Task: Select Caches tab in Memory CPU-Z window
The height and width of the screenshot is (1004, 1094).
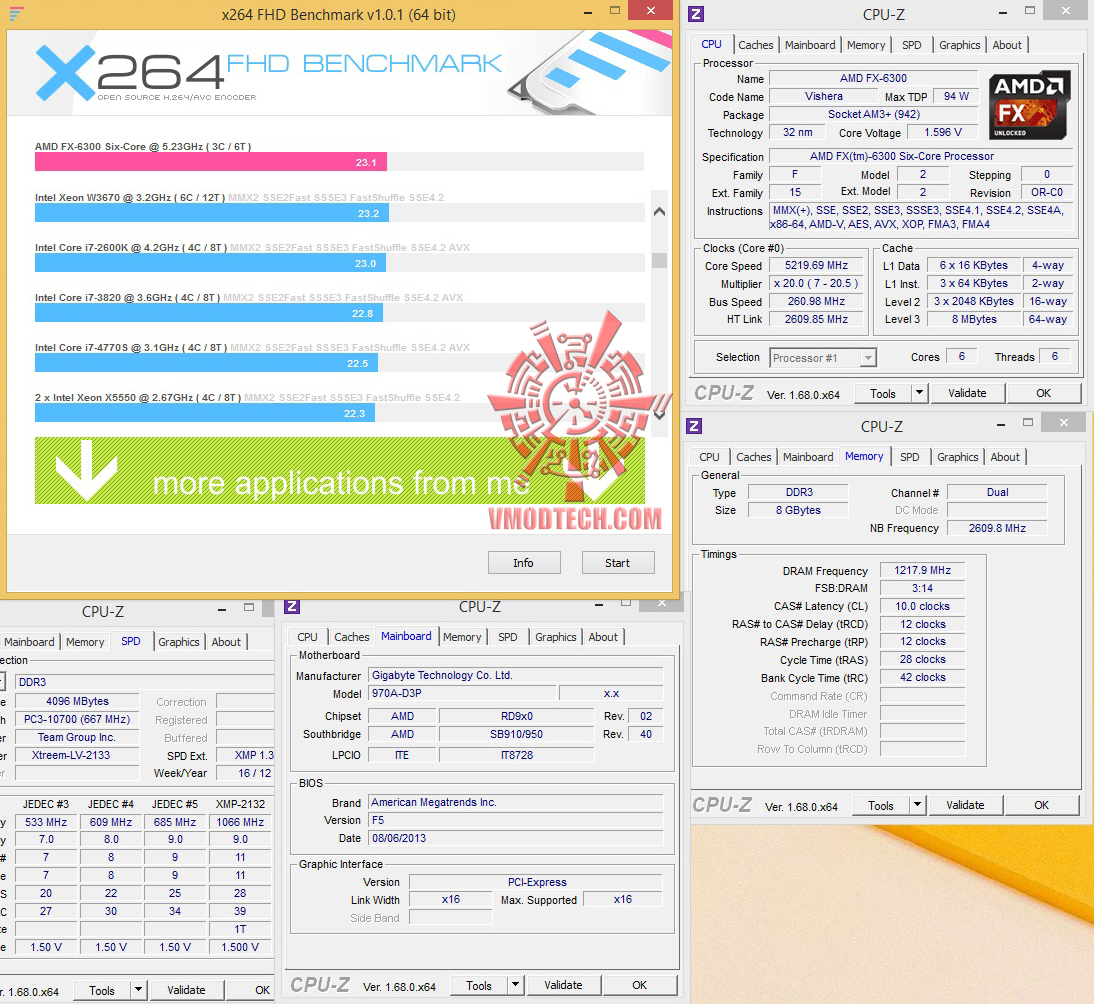Action: [754, 457]
